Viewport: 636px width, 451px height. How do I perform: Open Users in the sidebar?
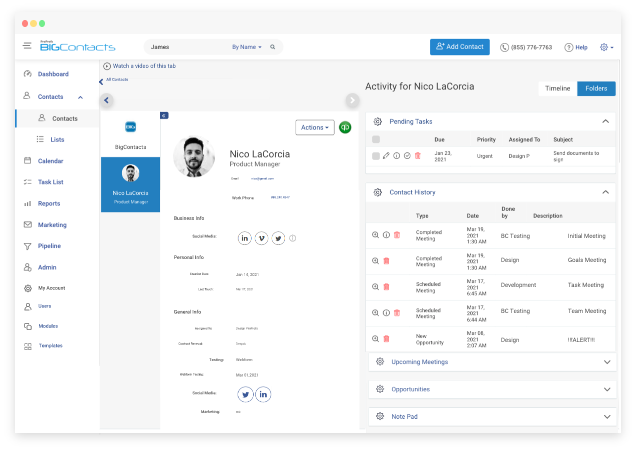45,306
